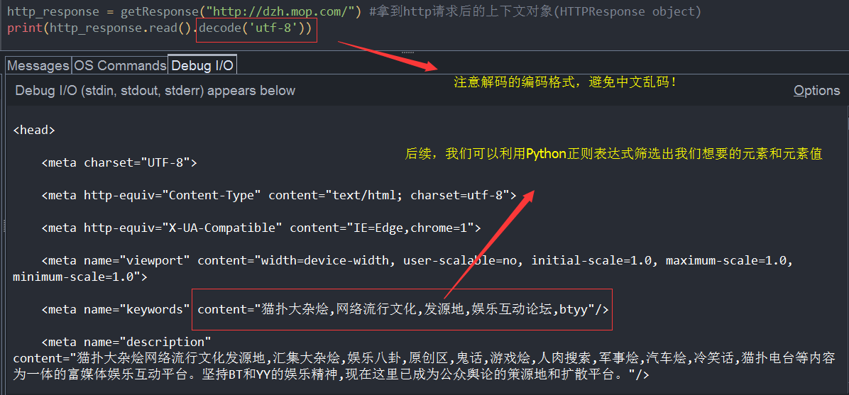This screenshot has height=395, width=849.
Task: Select the Debug I/O tab
Action: tap(203, 65)
